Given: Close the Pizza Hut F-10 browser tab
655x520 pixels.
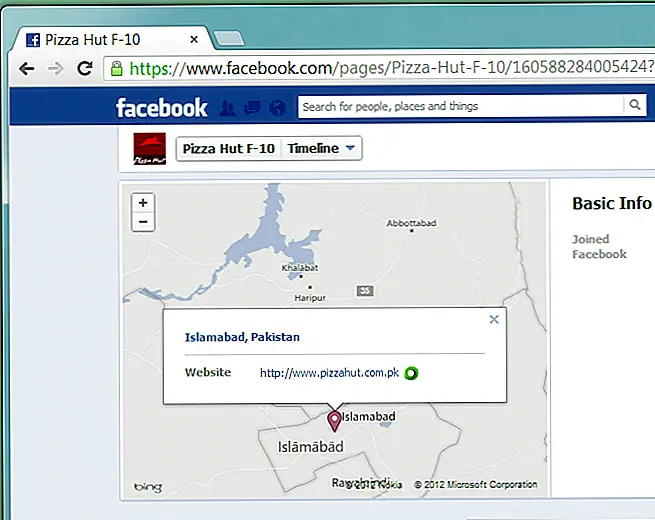Looking at the screenshot, I should tap(194, 40).
